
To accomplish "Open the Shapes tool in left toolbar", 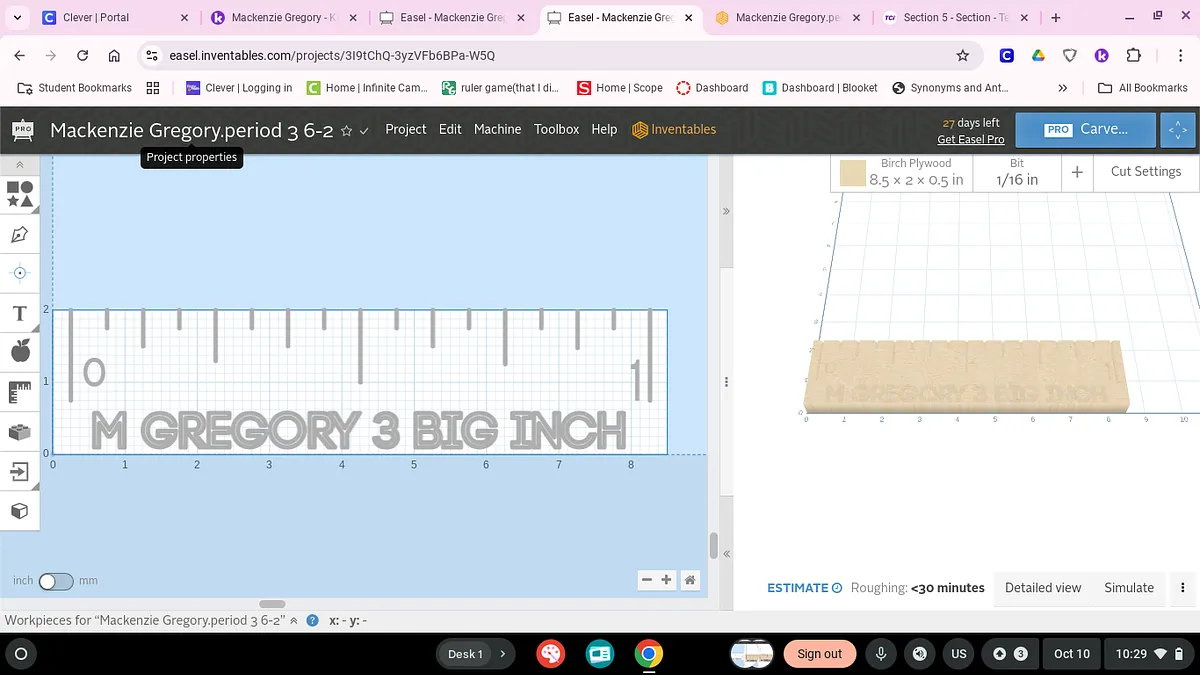I will tap(20, 194).
